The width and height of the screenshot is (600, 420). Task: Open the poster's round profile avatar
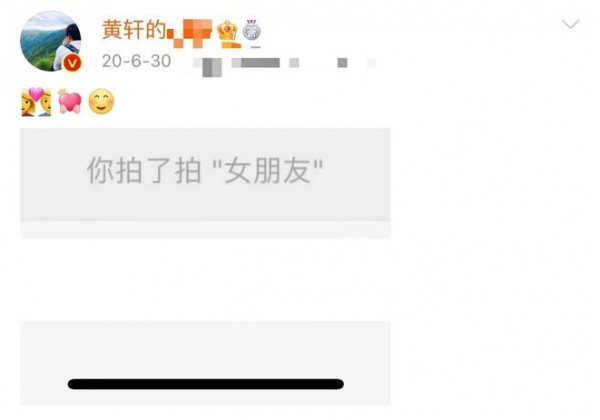[51, 41]
